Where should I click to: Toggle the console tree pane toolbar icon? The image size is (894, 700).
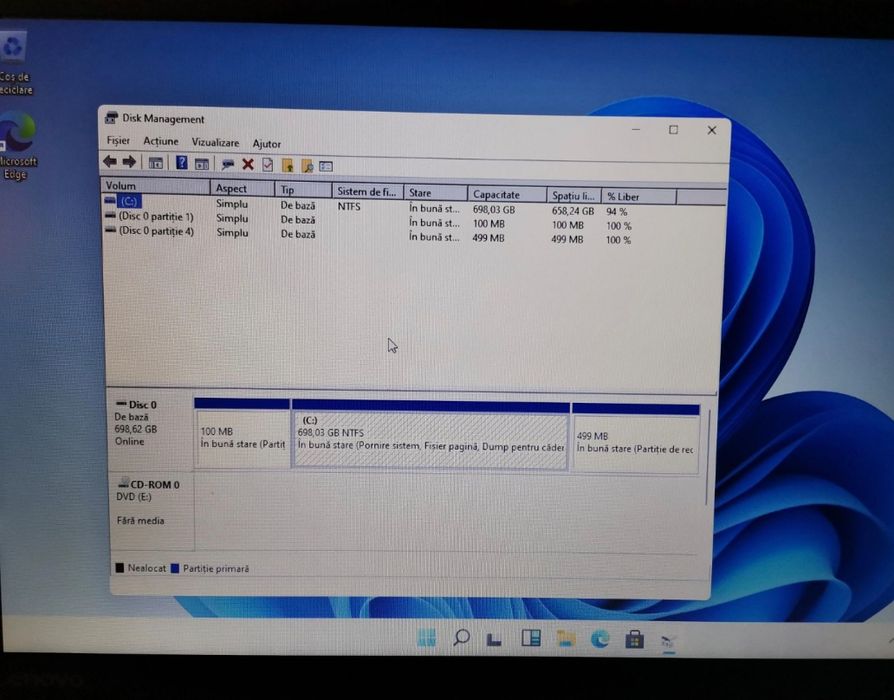pyautogui.click(x=156, y=164)
